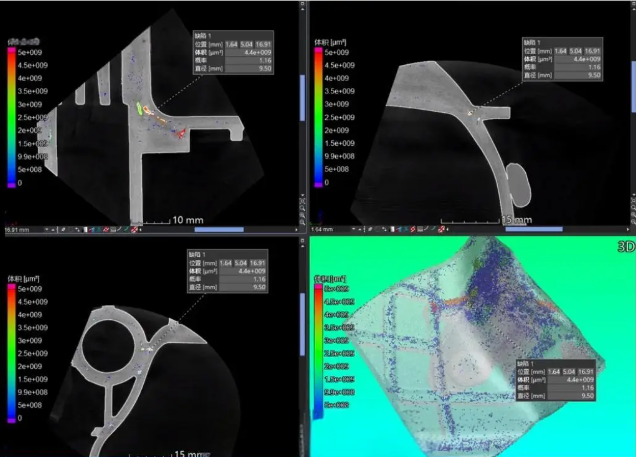
Task: Click the 16.91 mm slice position field
Action: click(17, 229)
